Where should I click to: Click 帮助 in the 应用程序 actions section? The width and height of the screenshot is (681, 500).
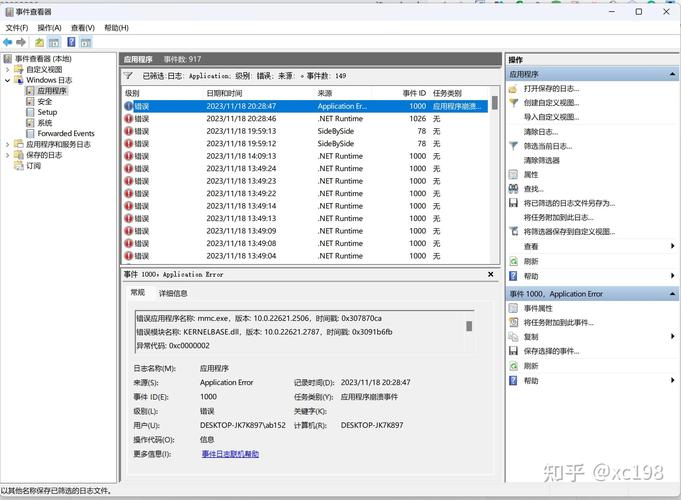pyautogui.click(x=531, y=276)
